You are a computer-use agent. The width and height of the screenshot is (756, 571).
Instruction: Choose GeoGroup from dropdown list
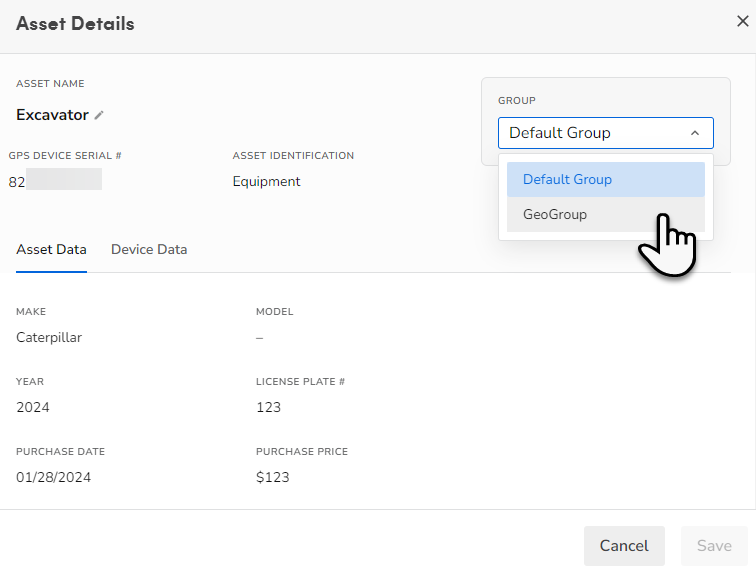coord(606,214)
